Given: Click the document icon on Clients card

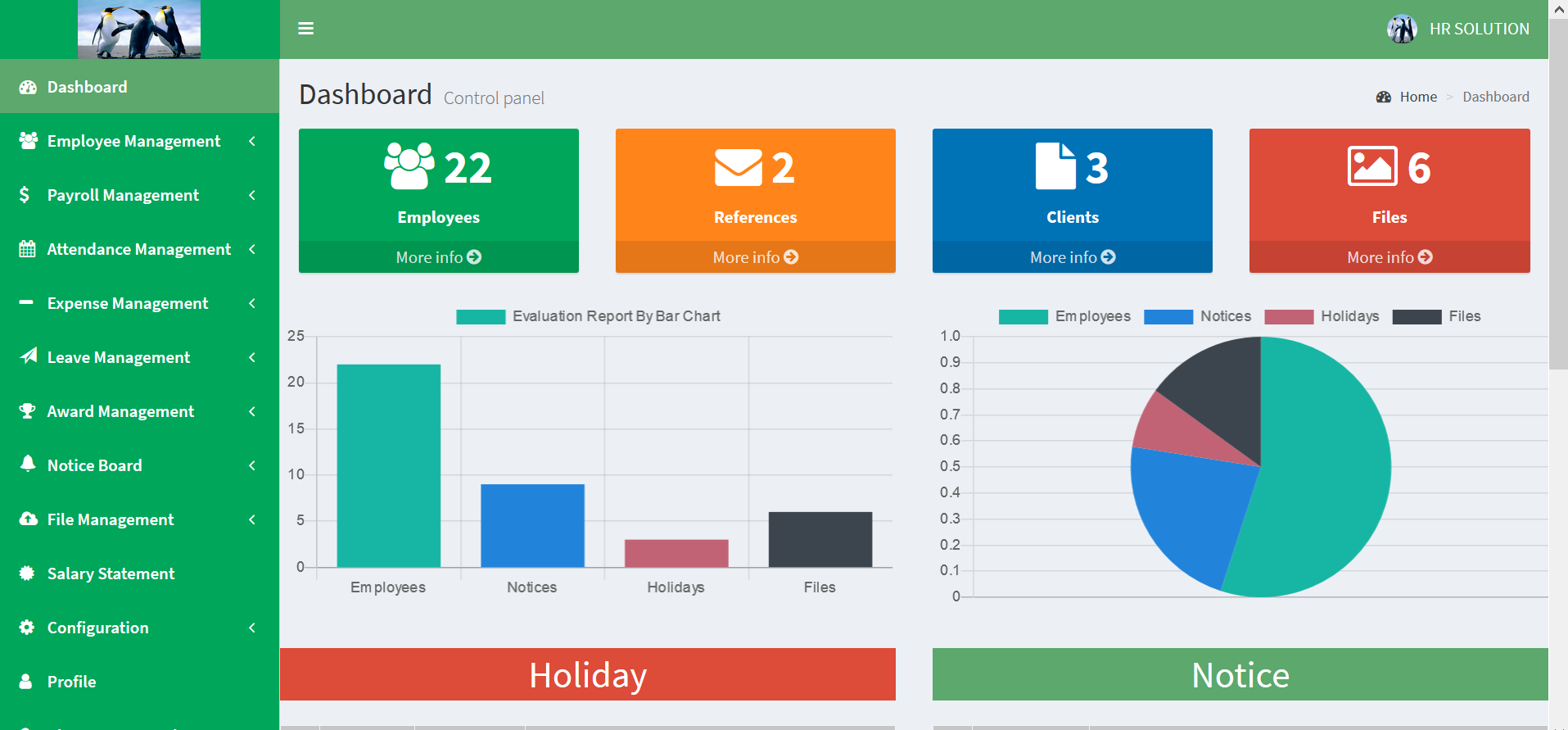Looking at the screenshot, I should click(x=1055, y=166).
